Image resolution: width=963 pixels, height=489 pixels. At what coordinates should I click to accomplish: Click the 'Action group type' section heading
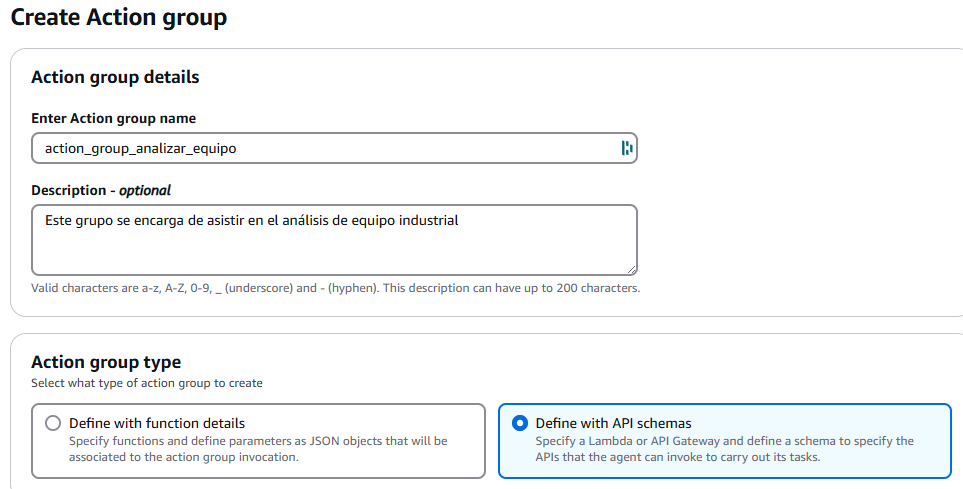pos(106,362)
